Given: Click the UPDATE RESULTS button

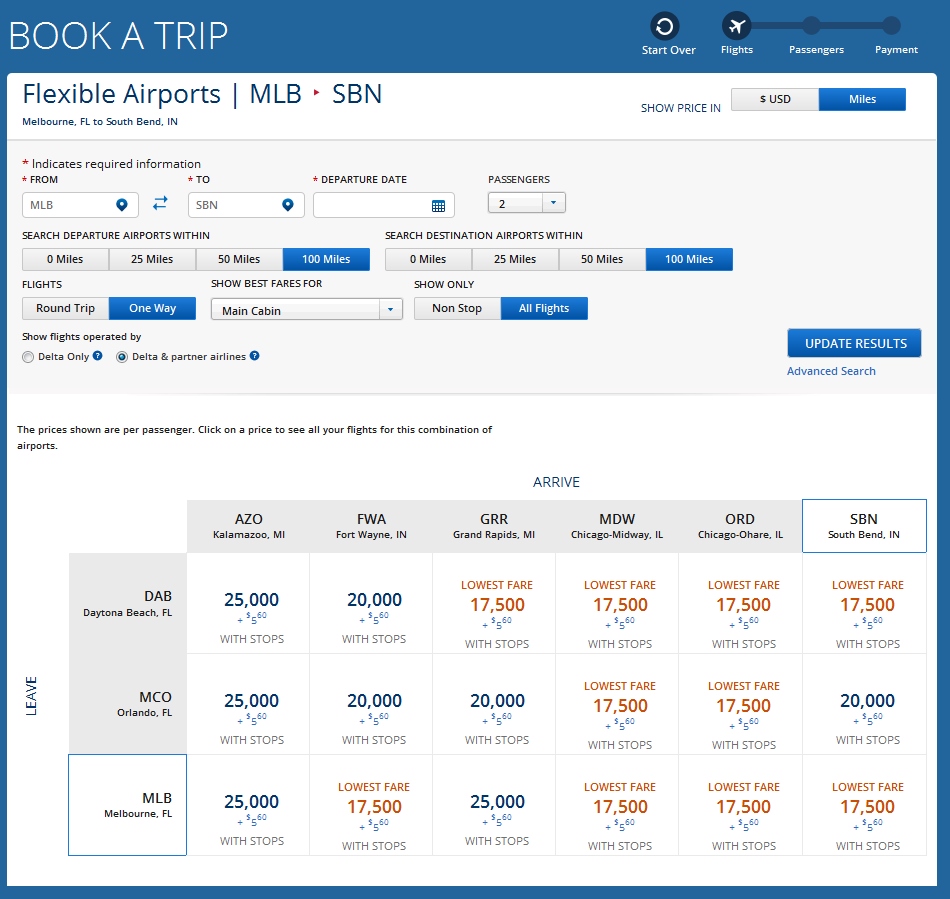Looking at the screenshot, I should (855, 343).
